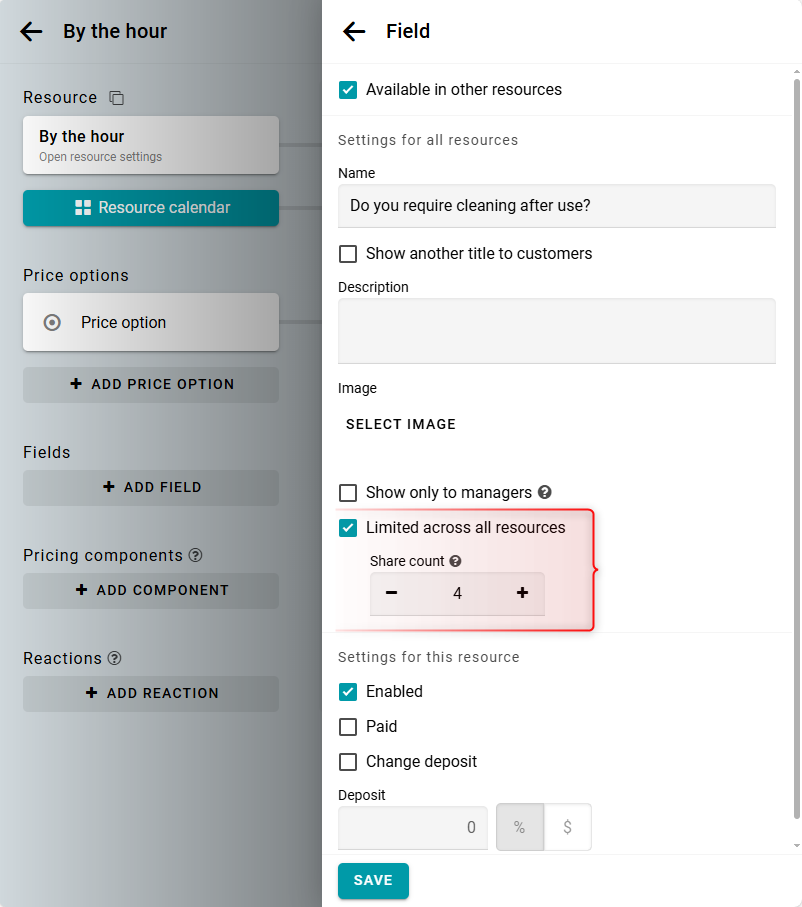This screenshot has height=907, width=802.
Task: Uncheck Available in other resources
Action: pos(348,90)
